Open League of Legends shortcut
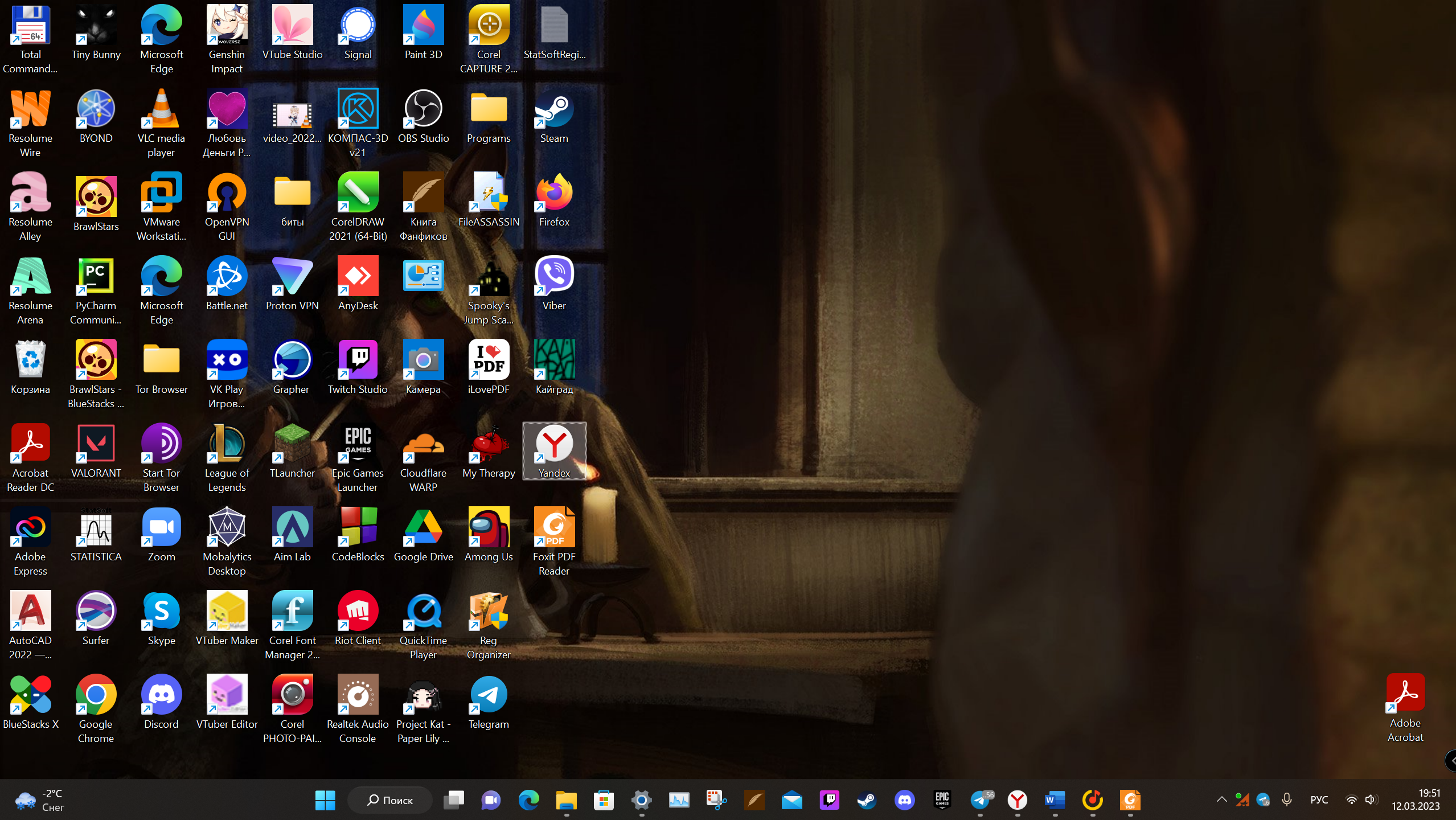Viewport: 1456px width, 820px height. [227, 457]
